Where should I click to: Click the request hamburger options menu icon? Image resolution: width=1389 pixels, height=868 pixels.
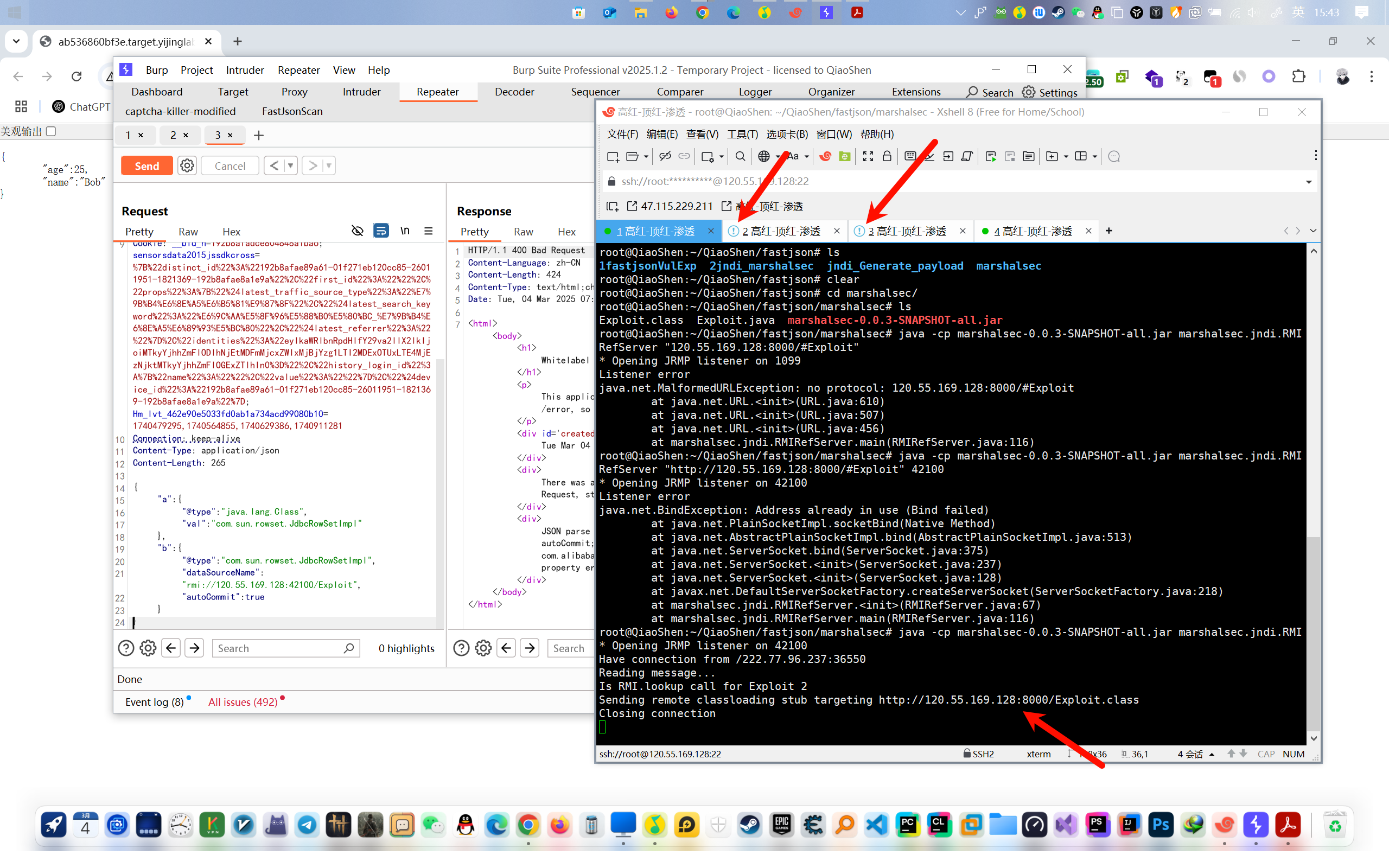point(428,231)
